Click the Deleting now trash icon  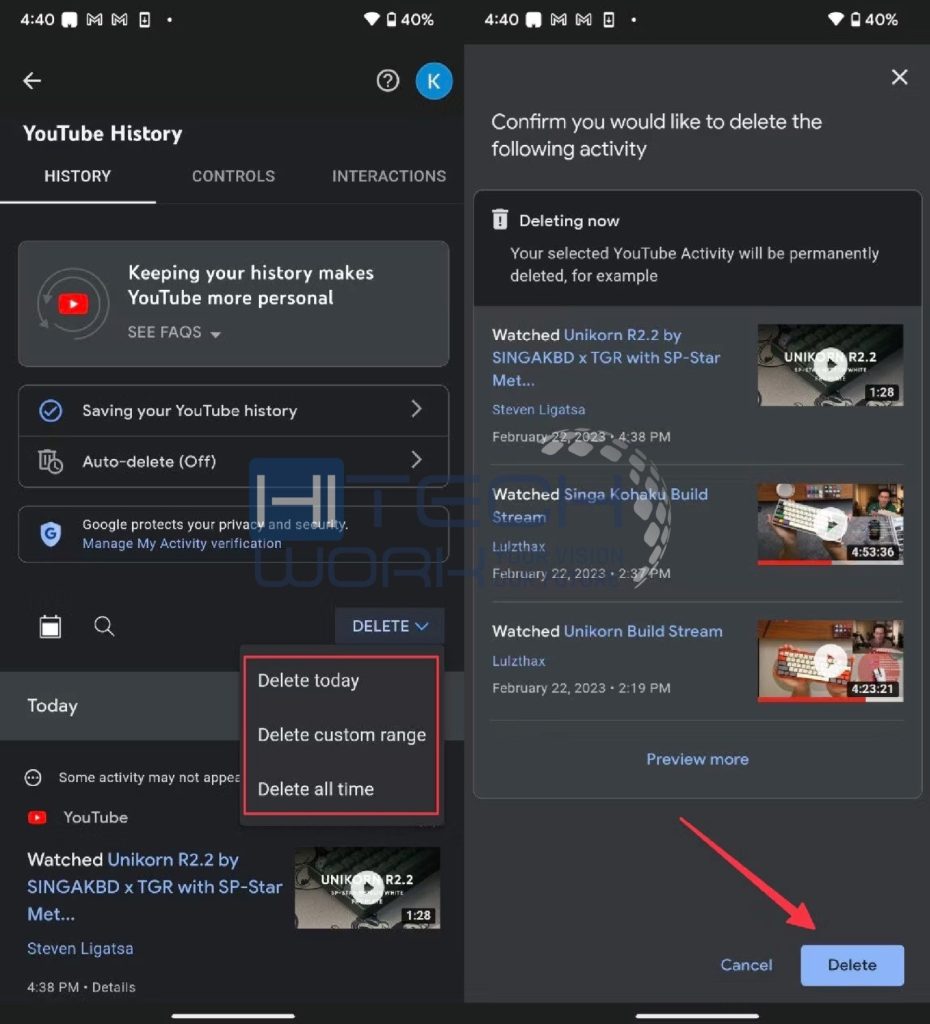click(500, 219)
